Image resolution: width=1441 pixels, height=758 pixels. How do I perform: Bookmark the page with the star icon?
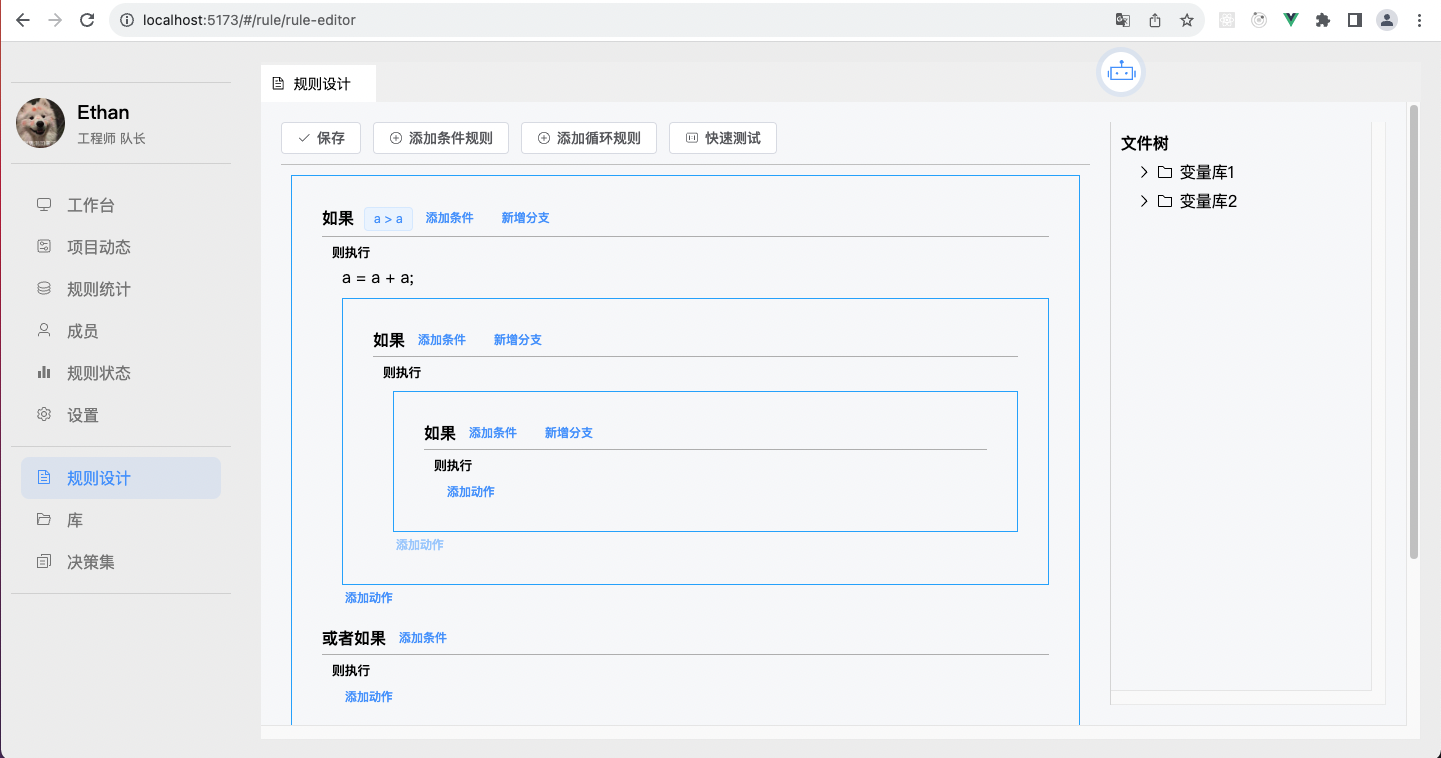[x=1187, y=20]
